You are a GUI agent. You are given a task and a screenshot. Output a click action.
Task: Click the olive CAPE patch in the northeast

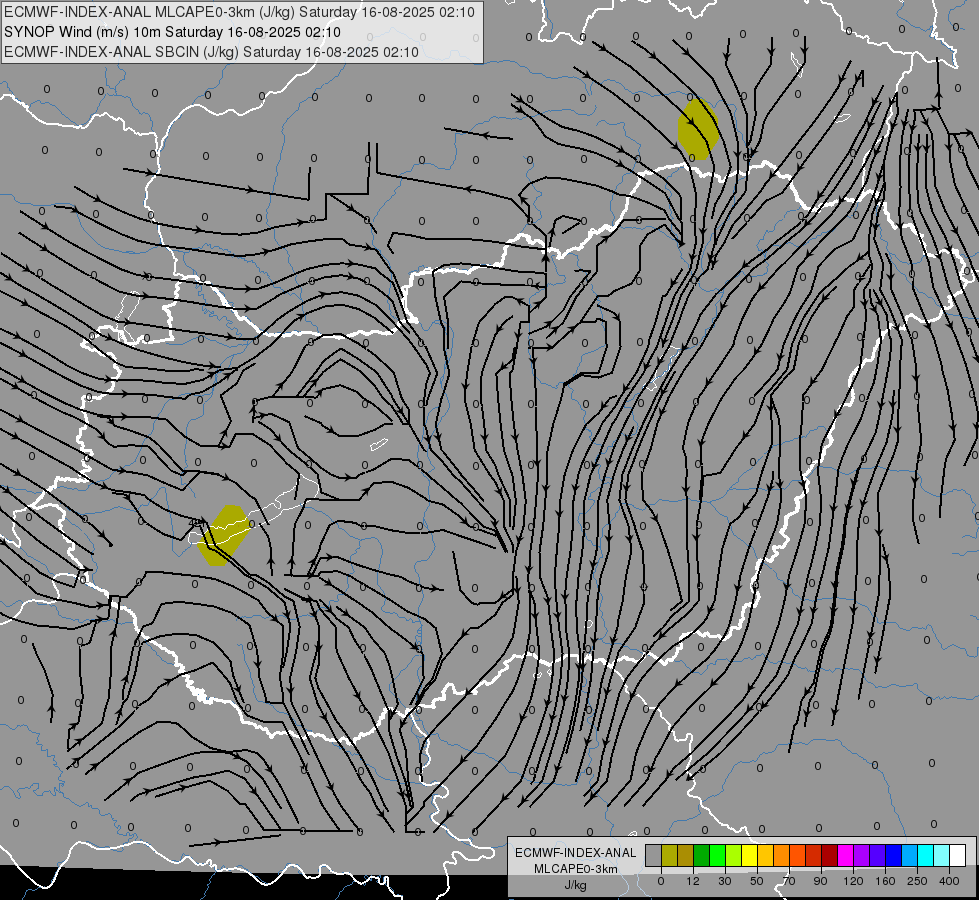click(698, 129)
